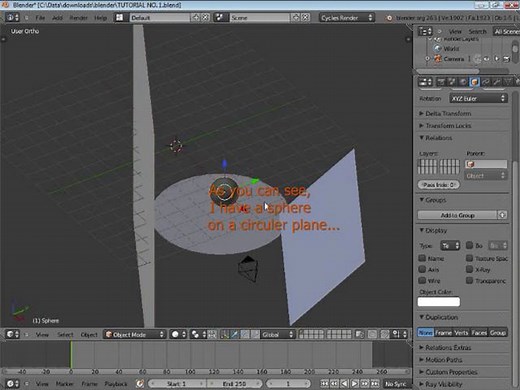
Task: Open the Search menu in outliner
Action: tap(477, 31)
